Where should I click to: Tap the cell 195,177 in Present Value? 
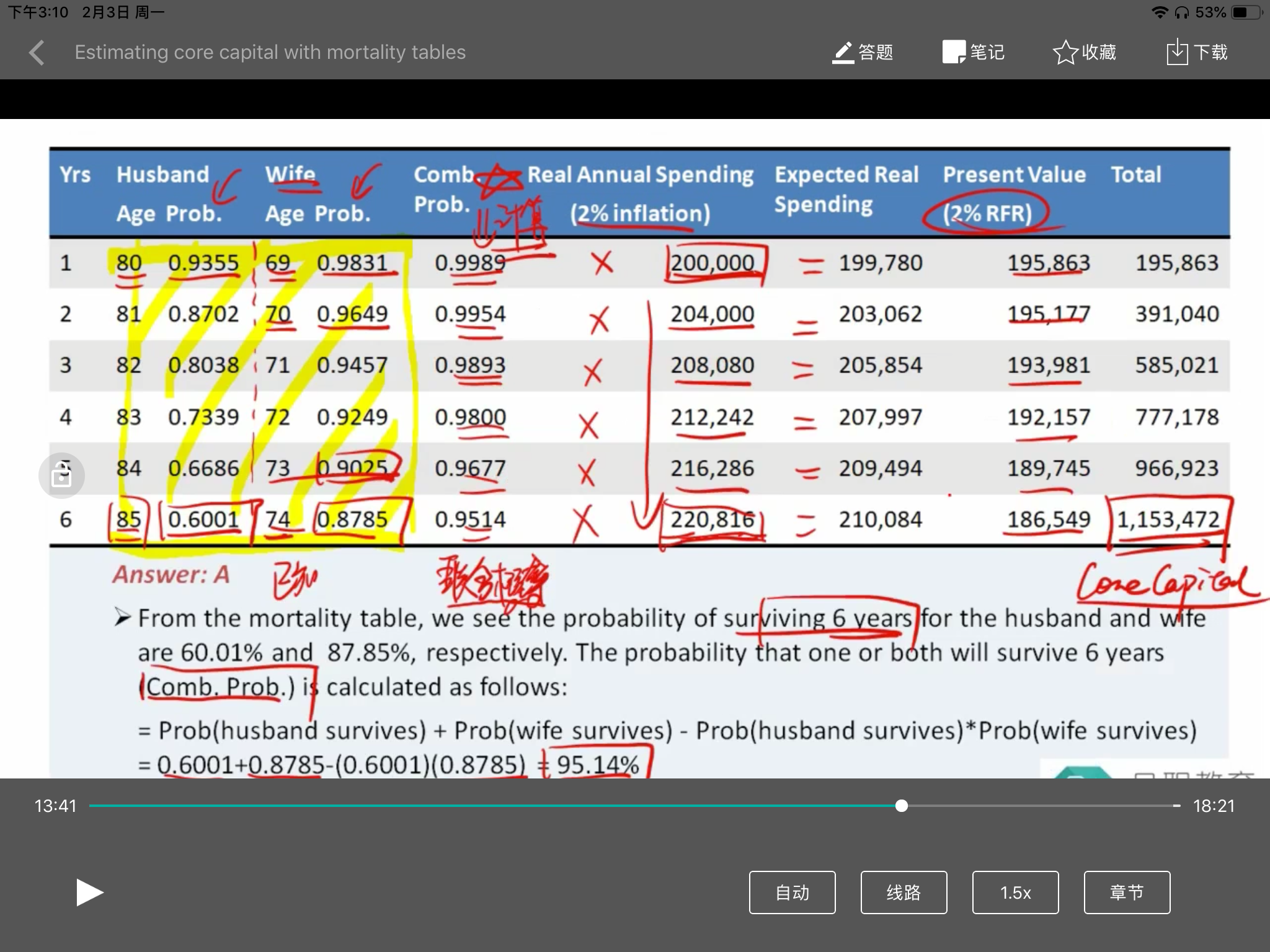click(x=1049, y=314)
